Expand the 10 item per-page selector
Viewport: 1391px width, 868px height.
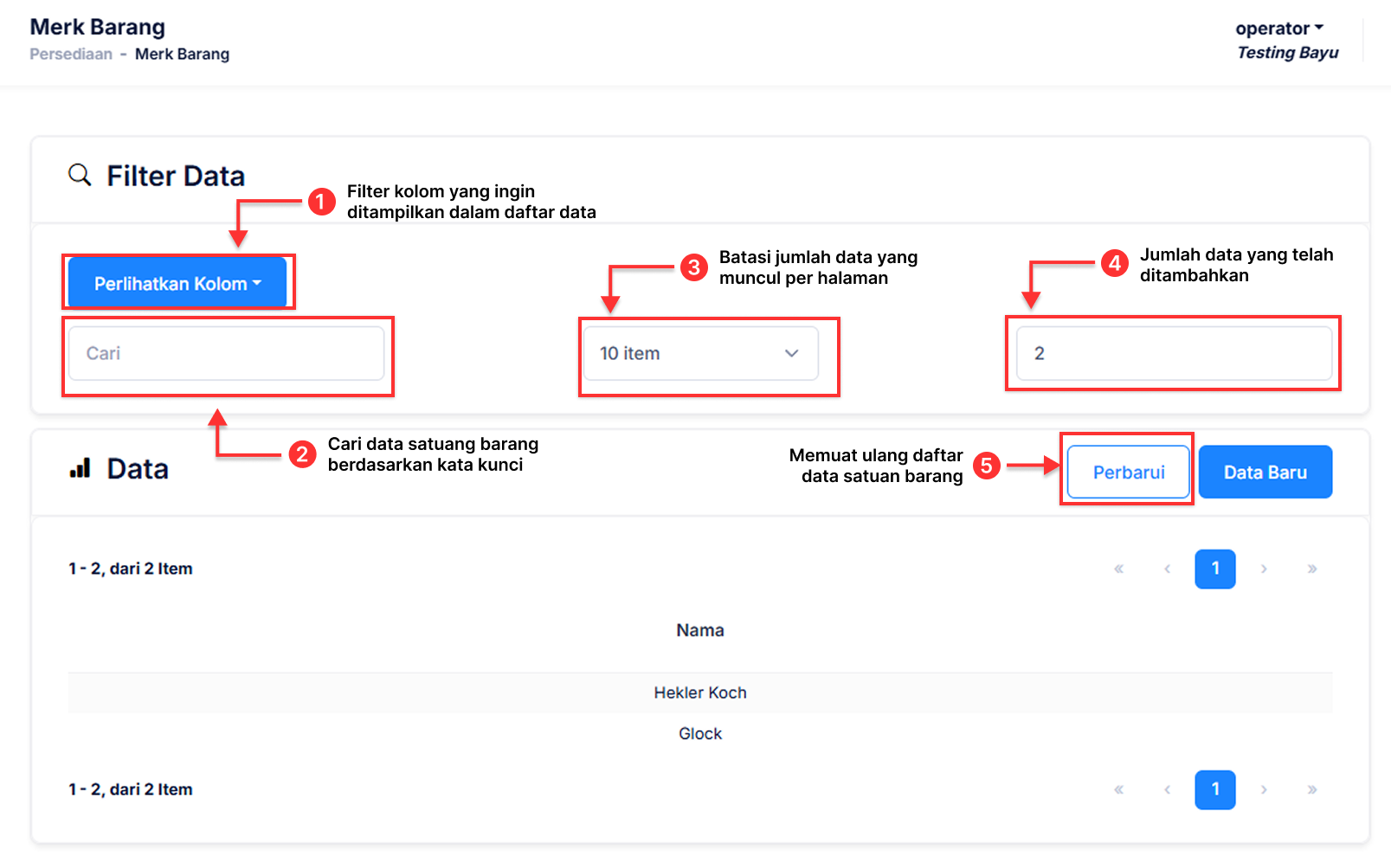click(700, 353)
